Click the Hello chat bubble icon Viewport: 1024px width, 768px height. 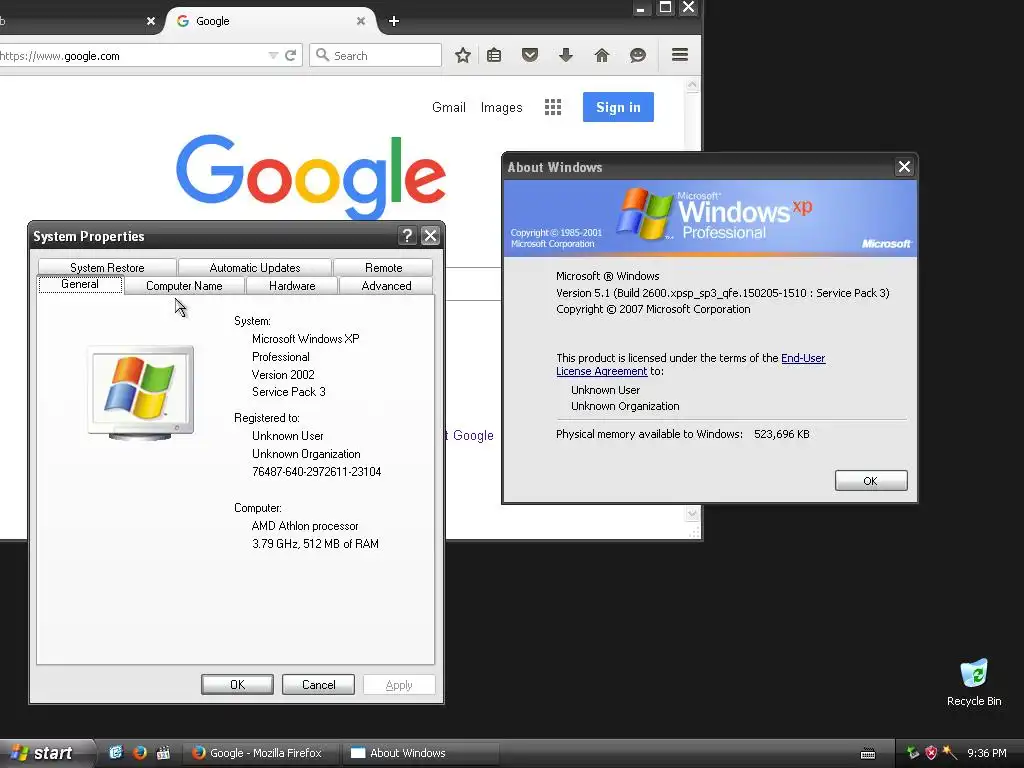point(638,56)
